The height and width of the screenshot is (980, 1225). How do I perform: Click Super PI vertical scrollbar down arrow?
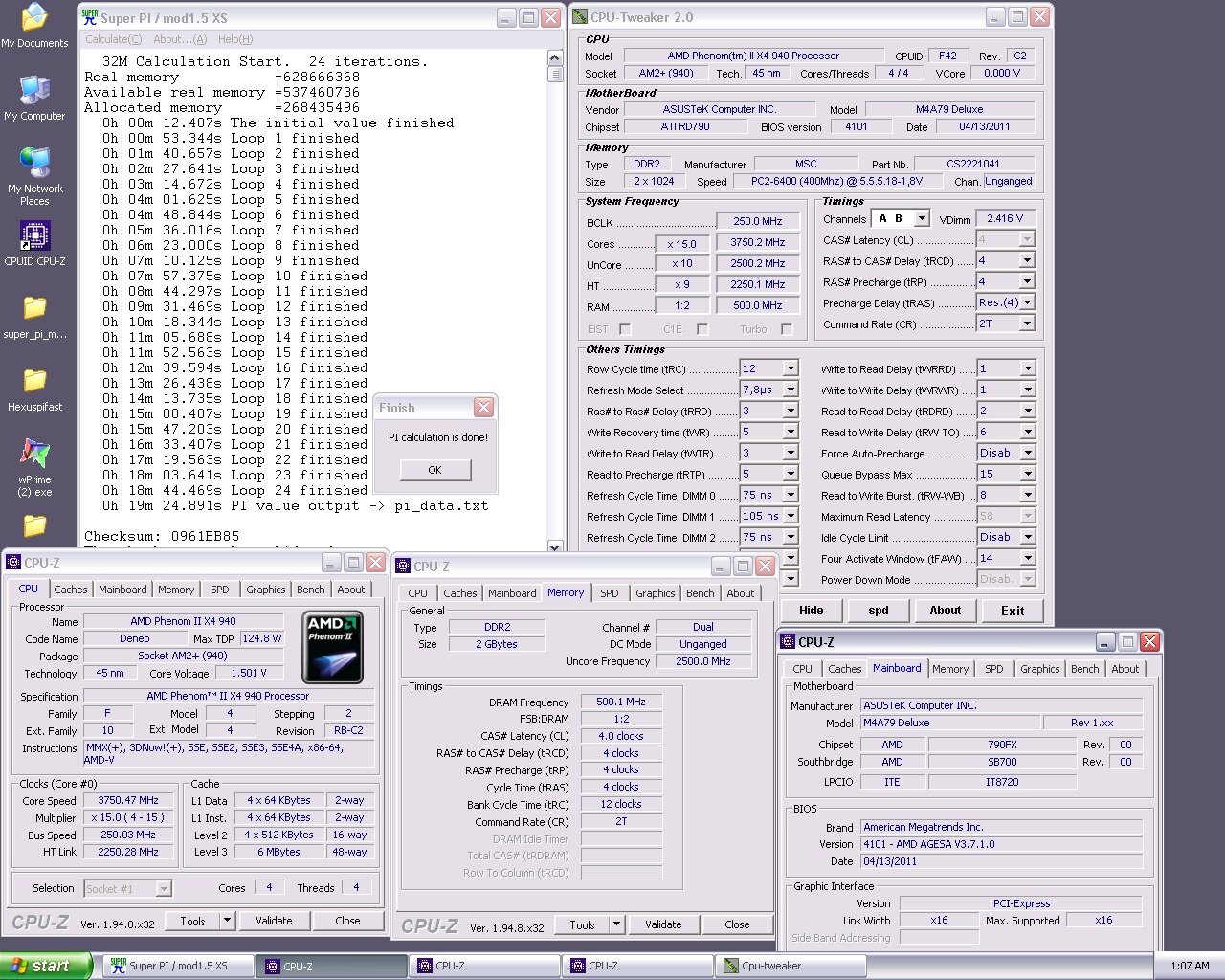click(555, 546)
